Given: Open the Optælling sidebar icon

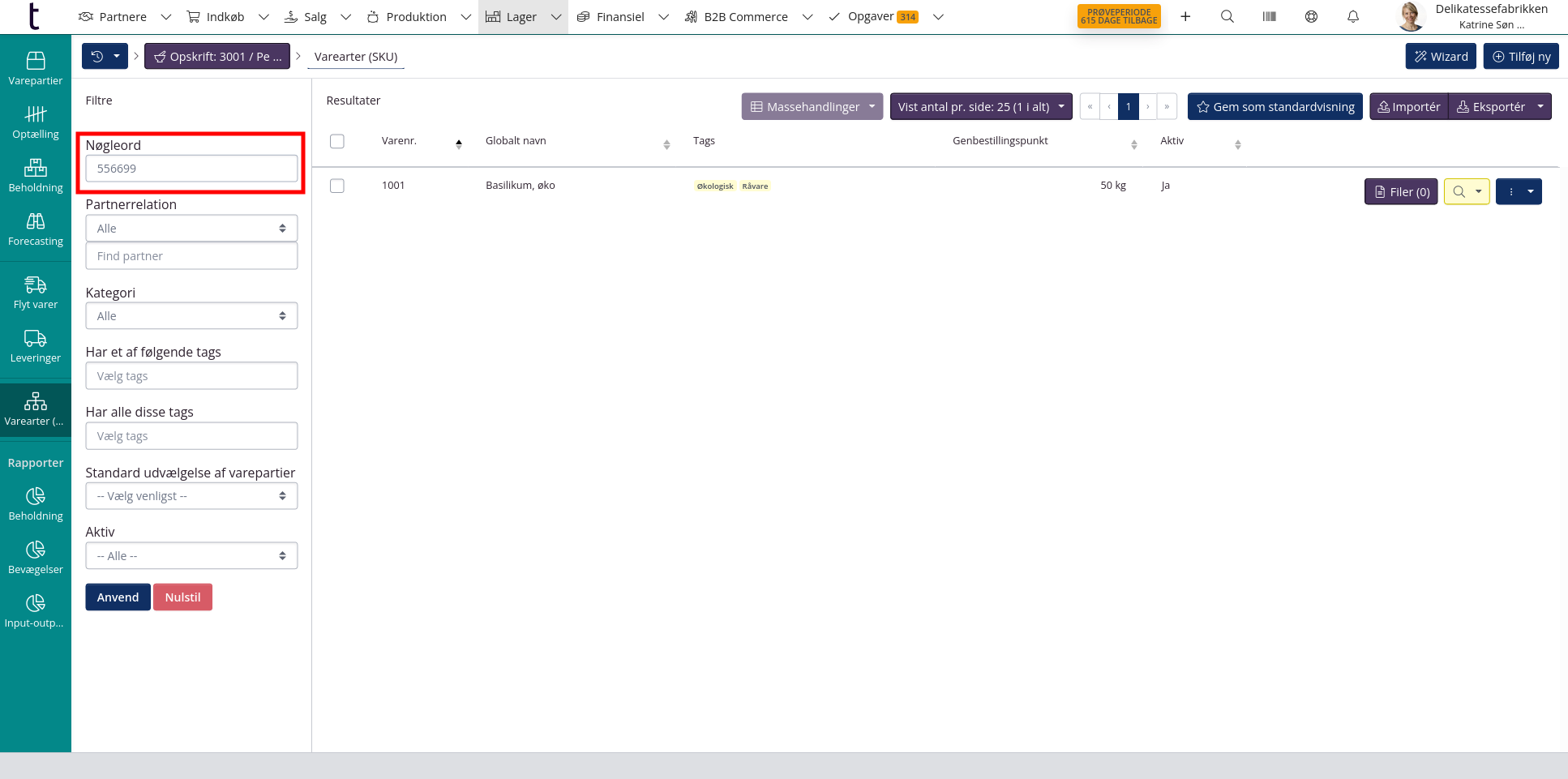Looking at the screenshot, I should click(36, 122).
